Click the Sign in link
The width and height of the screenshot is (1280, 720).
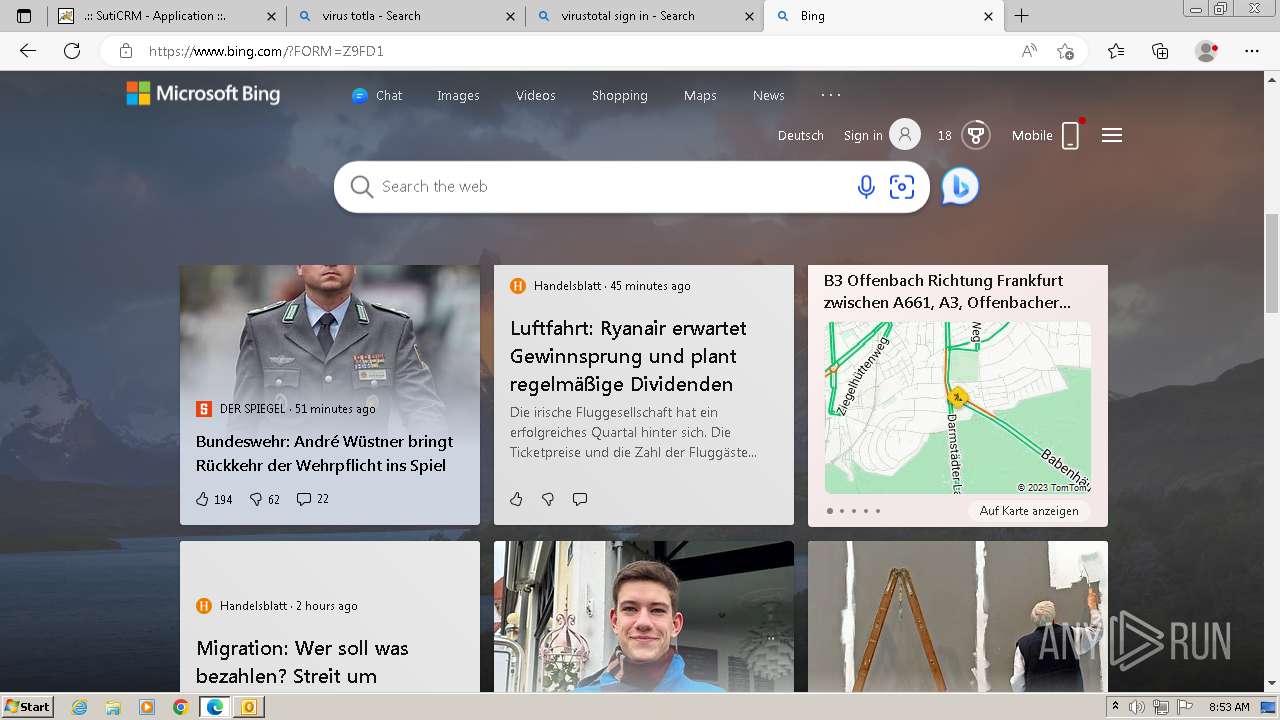863,135
